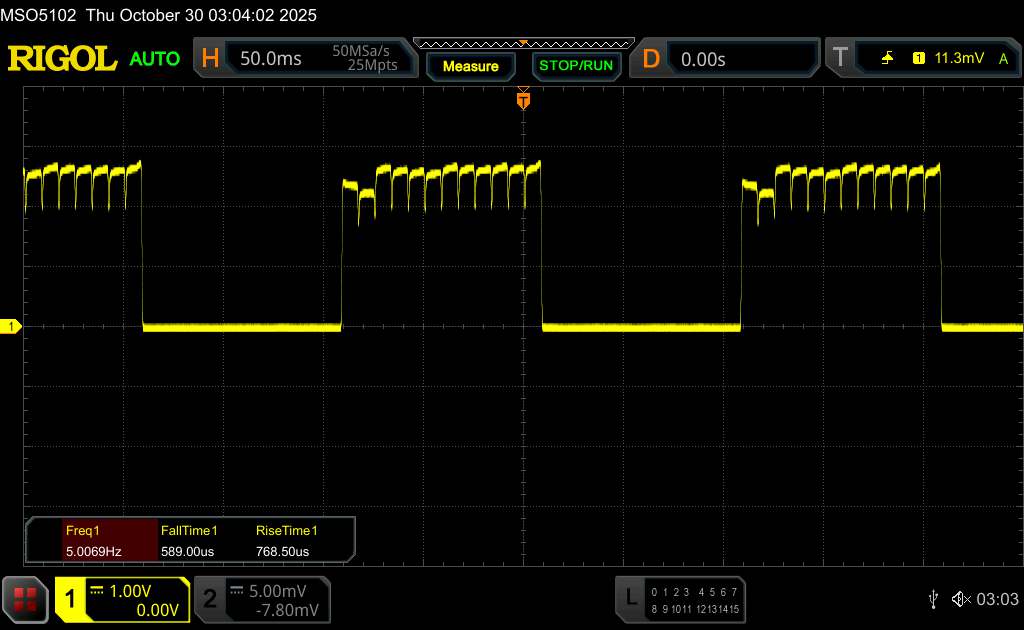Open the 0.00s delay value setting
The width and height of the screenshot is (1024, 630).
[703, 59]
